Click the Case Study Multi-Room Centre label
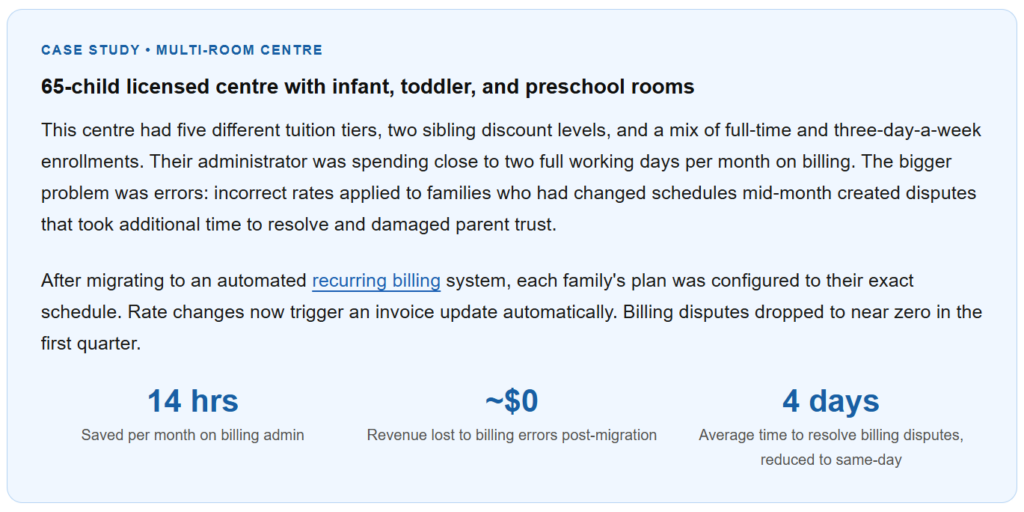This screenshot has width=1024, height=512. (x=182, y=50)
